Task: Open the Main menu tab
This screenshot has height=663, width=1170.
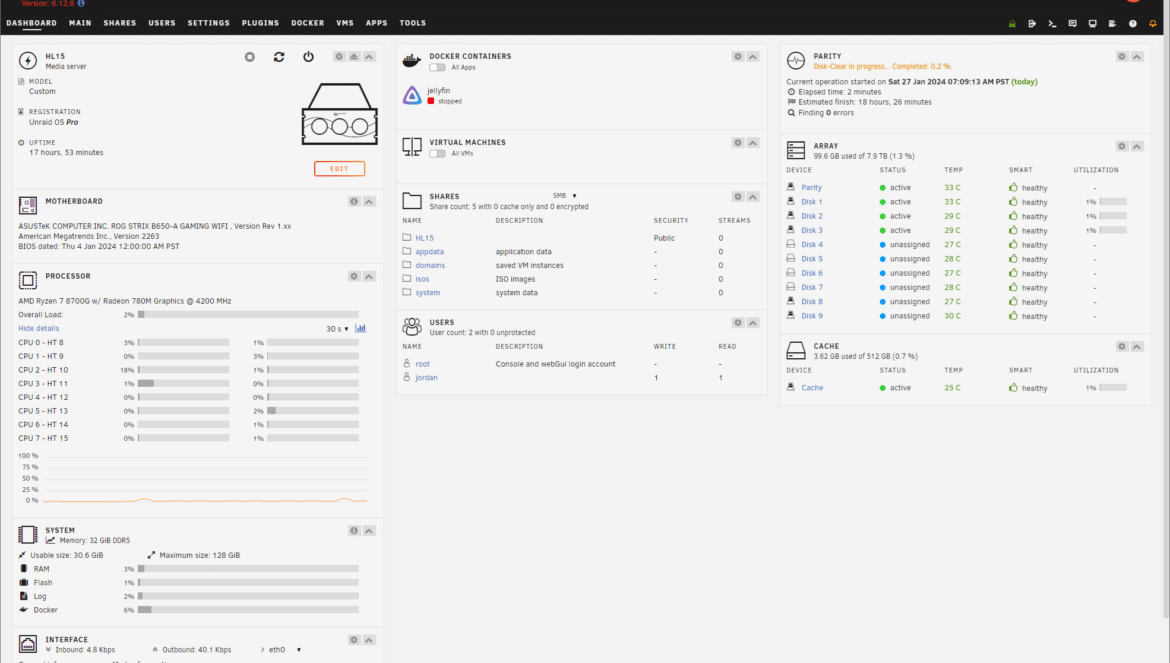Action: 80,23
